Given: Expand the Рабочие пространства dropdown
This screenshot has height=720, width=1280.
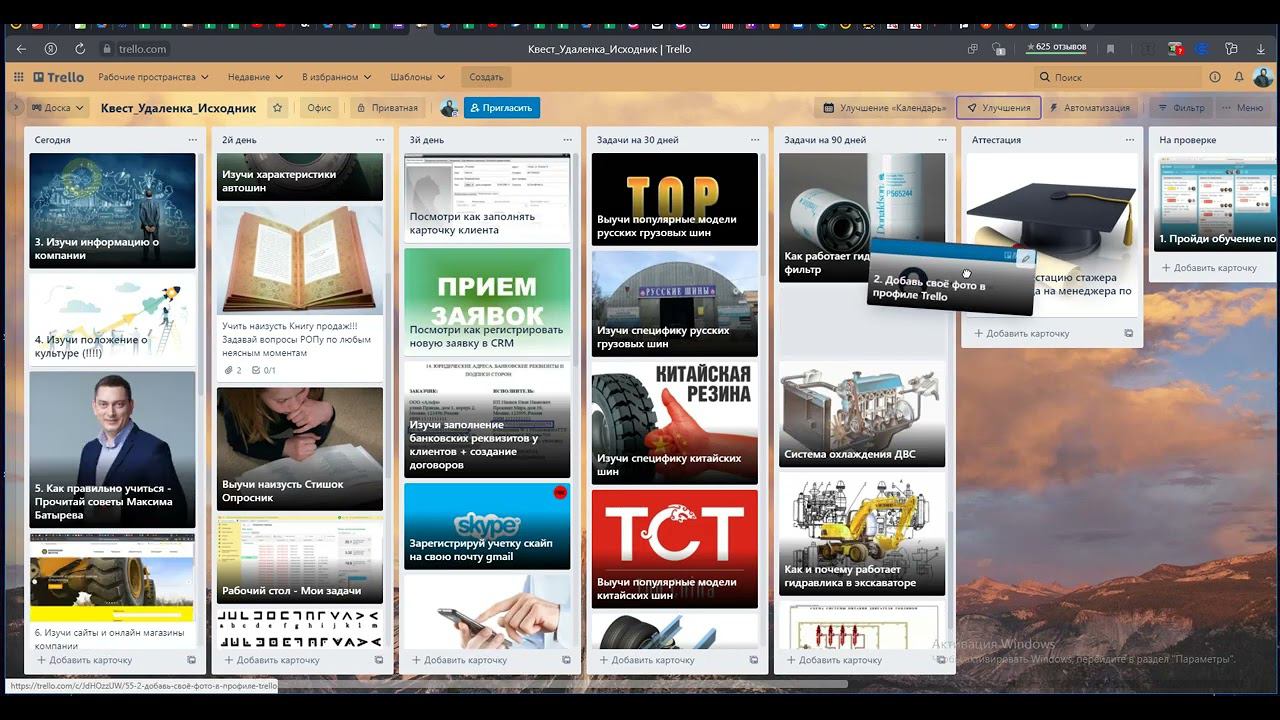Looking at the screenshot, I should coord(153,77).
